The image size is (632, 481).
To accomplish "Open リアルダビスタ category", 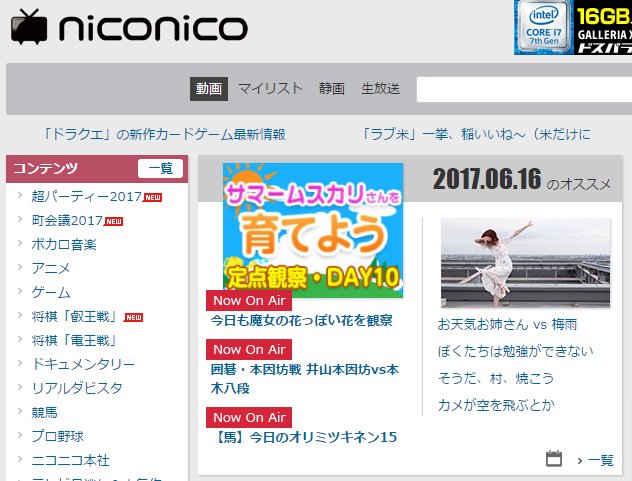I will pyautogui.click(x=77, y=388).
